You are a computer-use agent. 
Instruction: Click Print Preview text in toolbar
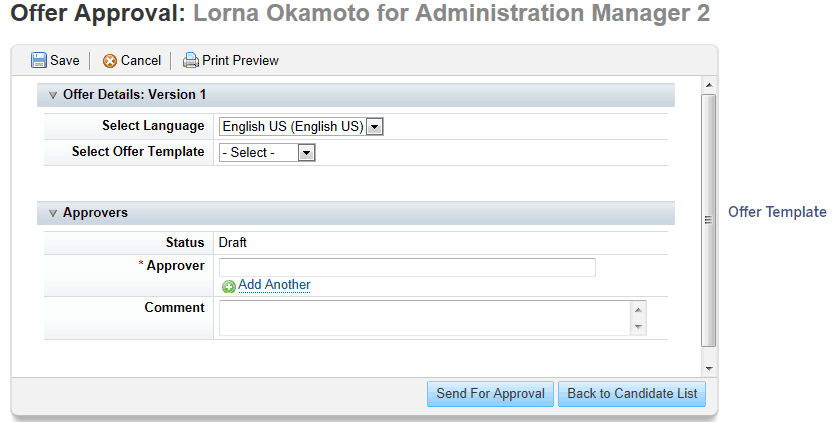coord(240,60)
